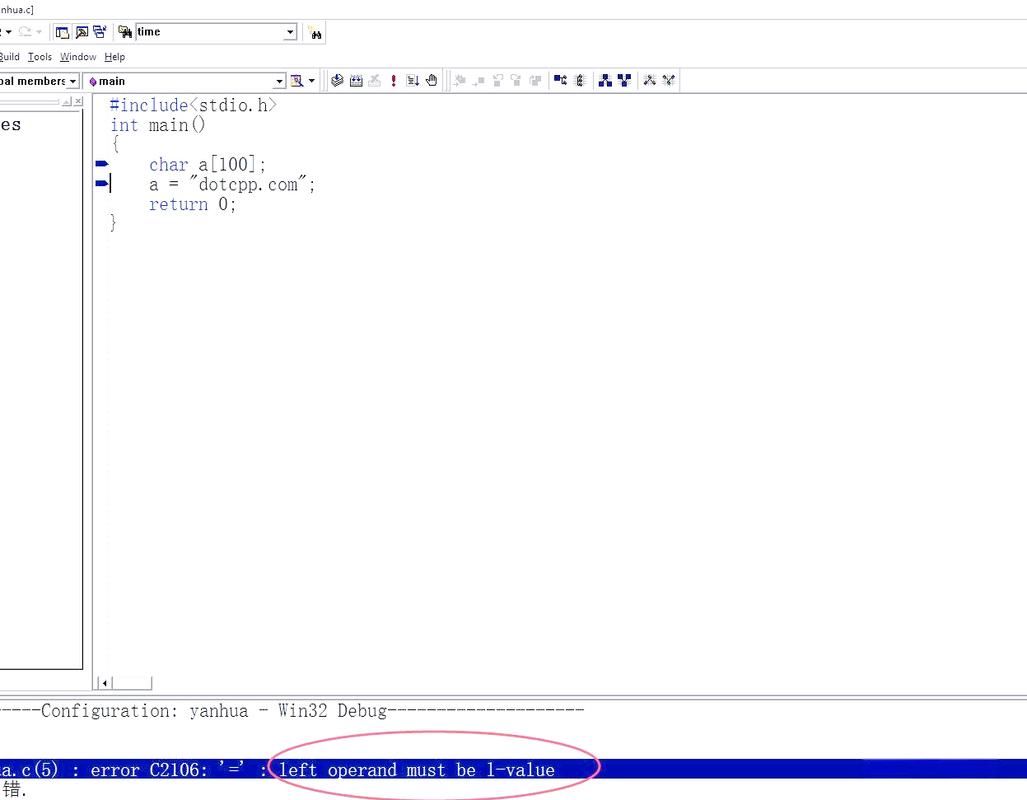This screenshot has width=1027, height=800.
Task: Click the Search icon left of time box
Action: click(x=125, y=32)
